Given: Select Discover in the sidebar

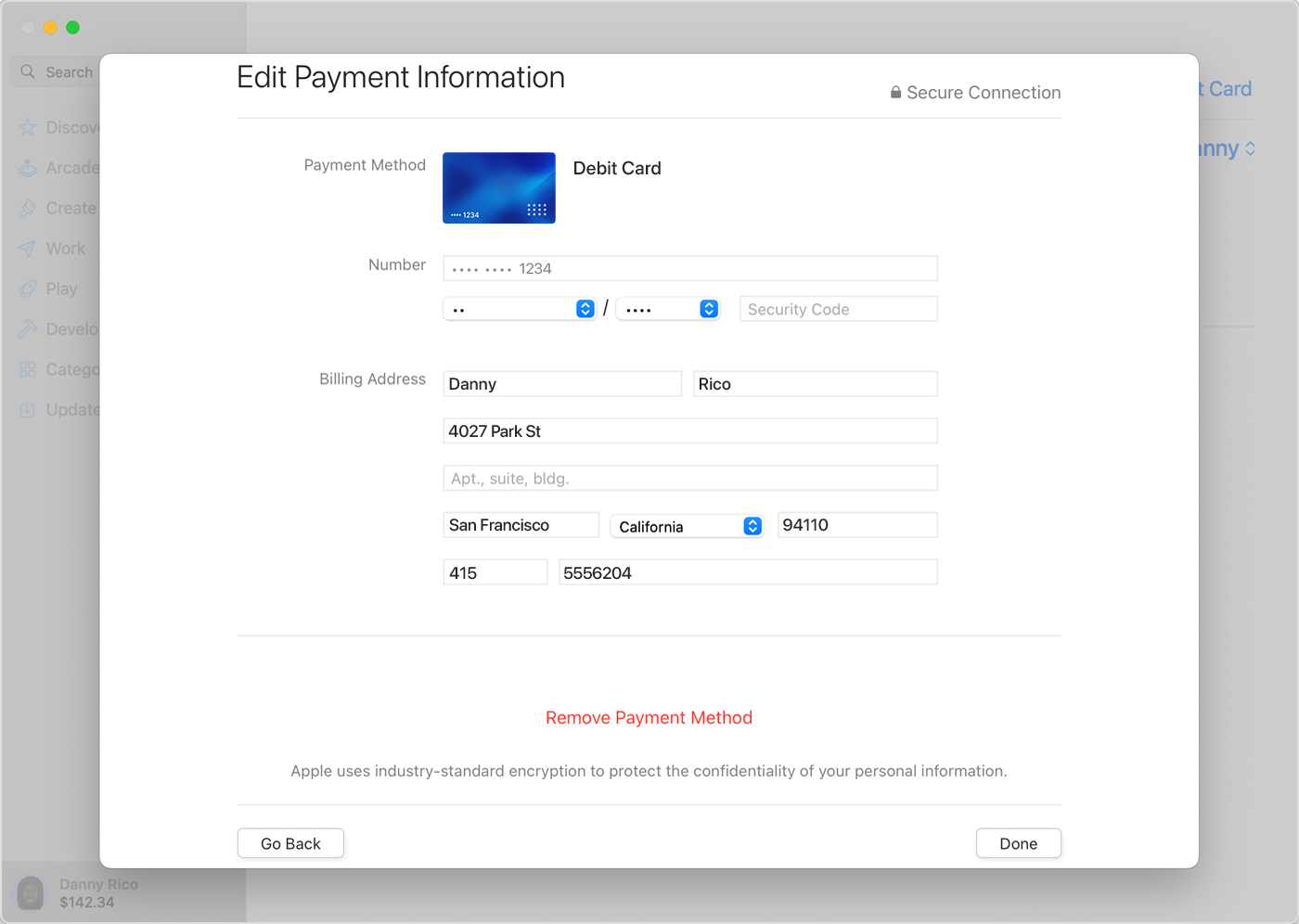Looking at the screenshot, I should (x=27, y=127).
